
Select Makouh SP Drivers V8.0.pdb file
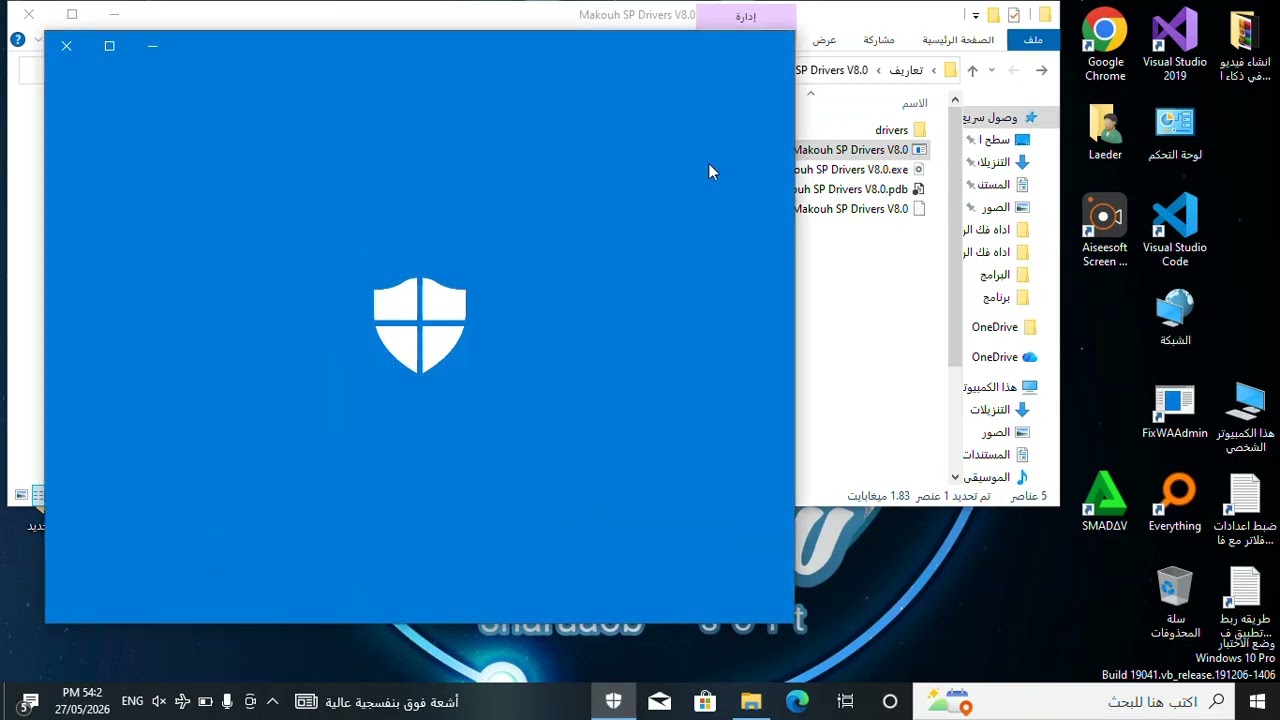860,189
